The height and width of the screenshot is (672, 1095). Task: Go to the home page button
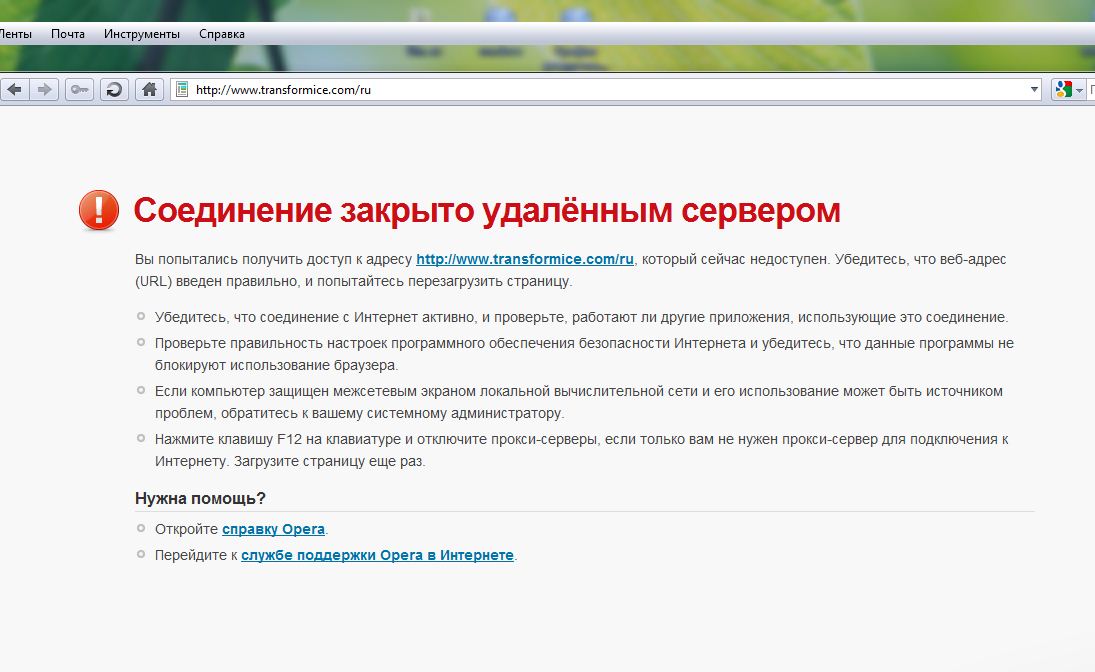149,89
